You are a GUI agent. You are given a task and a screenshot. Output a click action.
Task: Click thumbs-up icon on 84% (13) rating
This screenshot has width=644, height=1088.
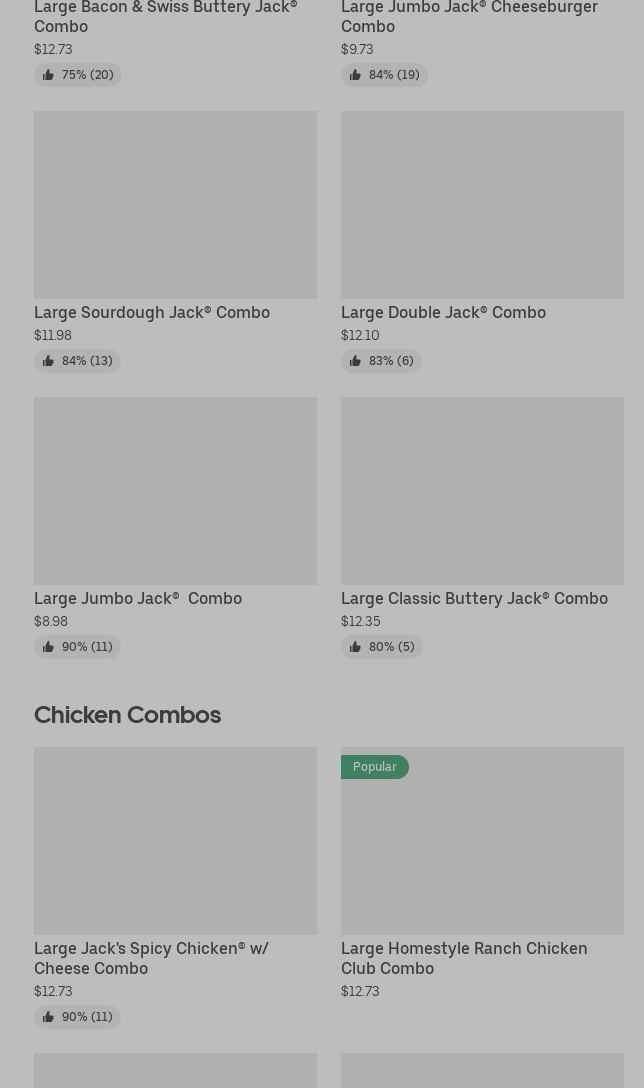[x=48, y=361]
